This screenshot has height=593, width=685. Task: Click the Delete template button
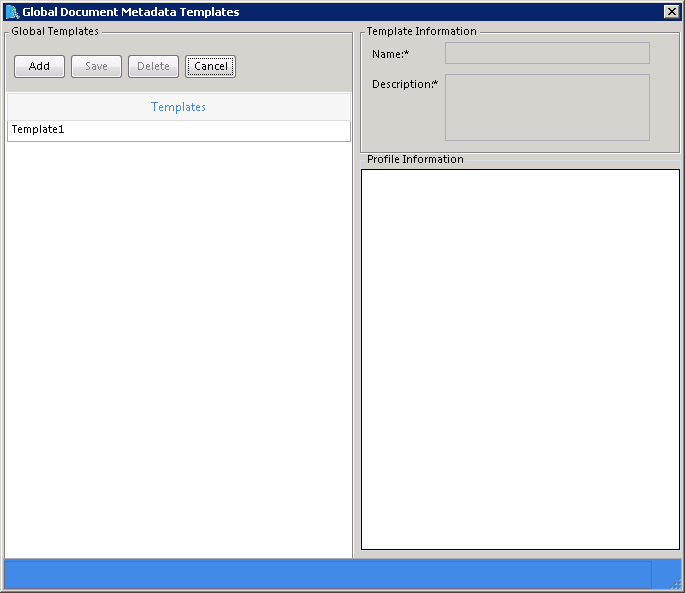[x=153, y=67]
